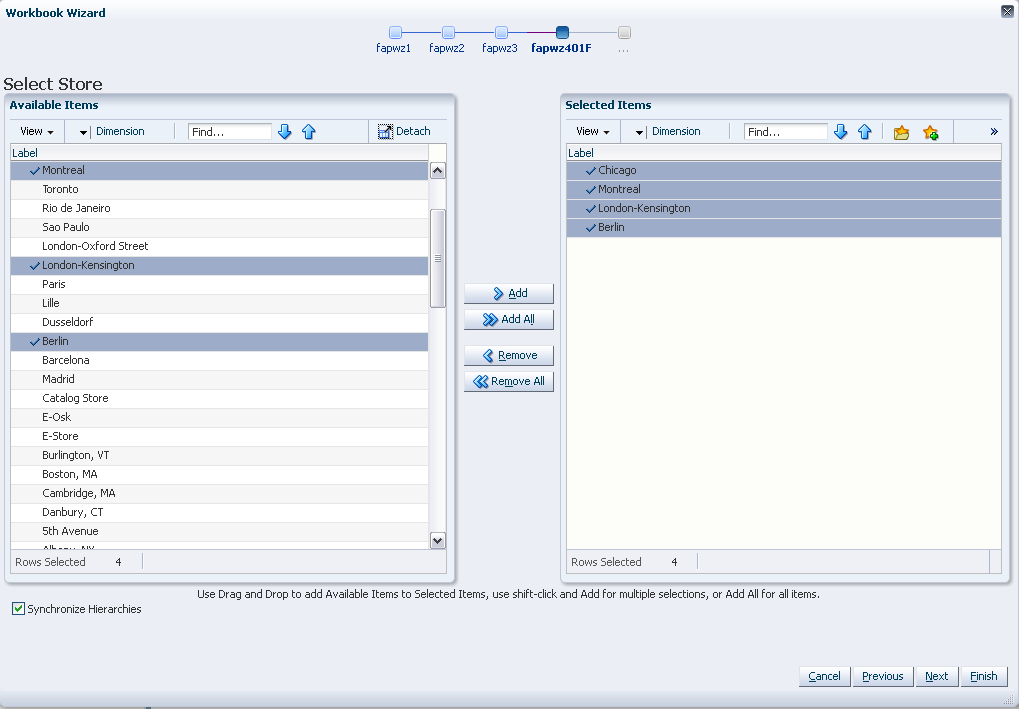The image size is (1019, 709).
Task: Select Barcelona row
Action: tap(220, 360)
